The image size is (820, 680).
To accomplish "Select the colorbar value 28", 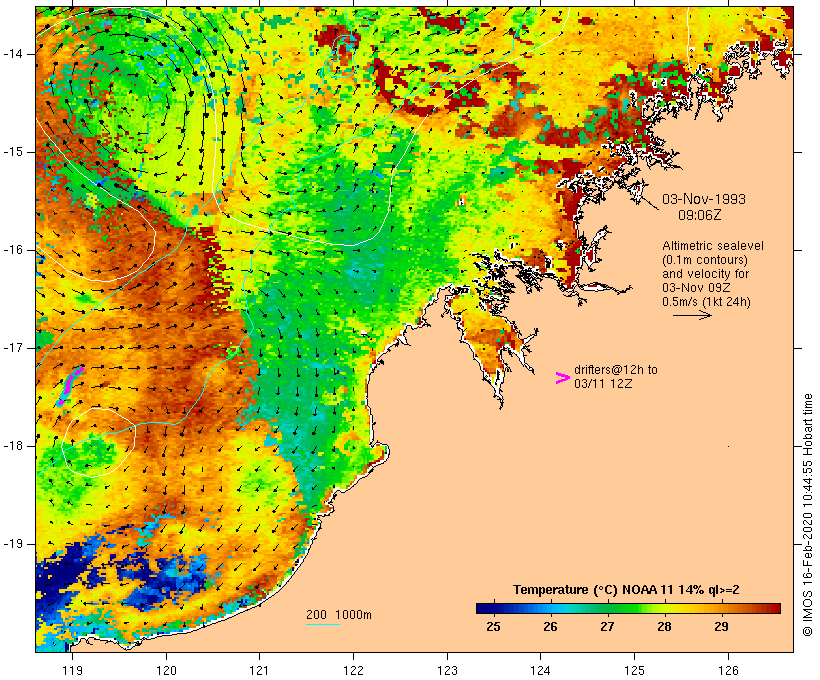I will pos(664,627).
